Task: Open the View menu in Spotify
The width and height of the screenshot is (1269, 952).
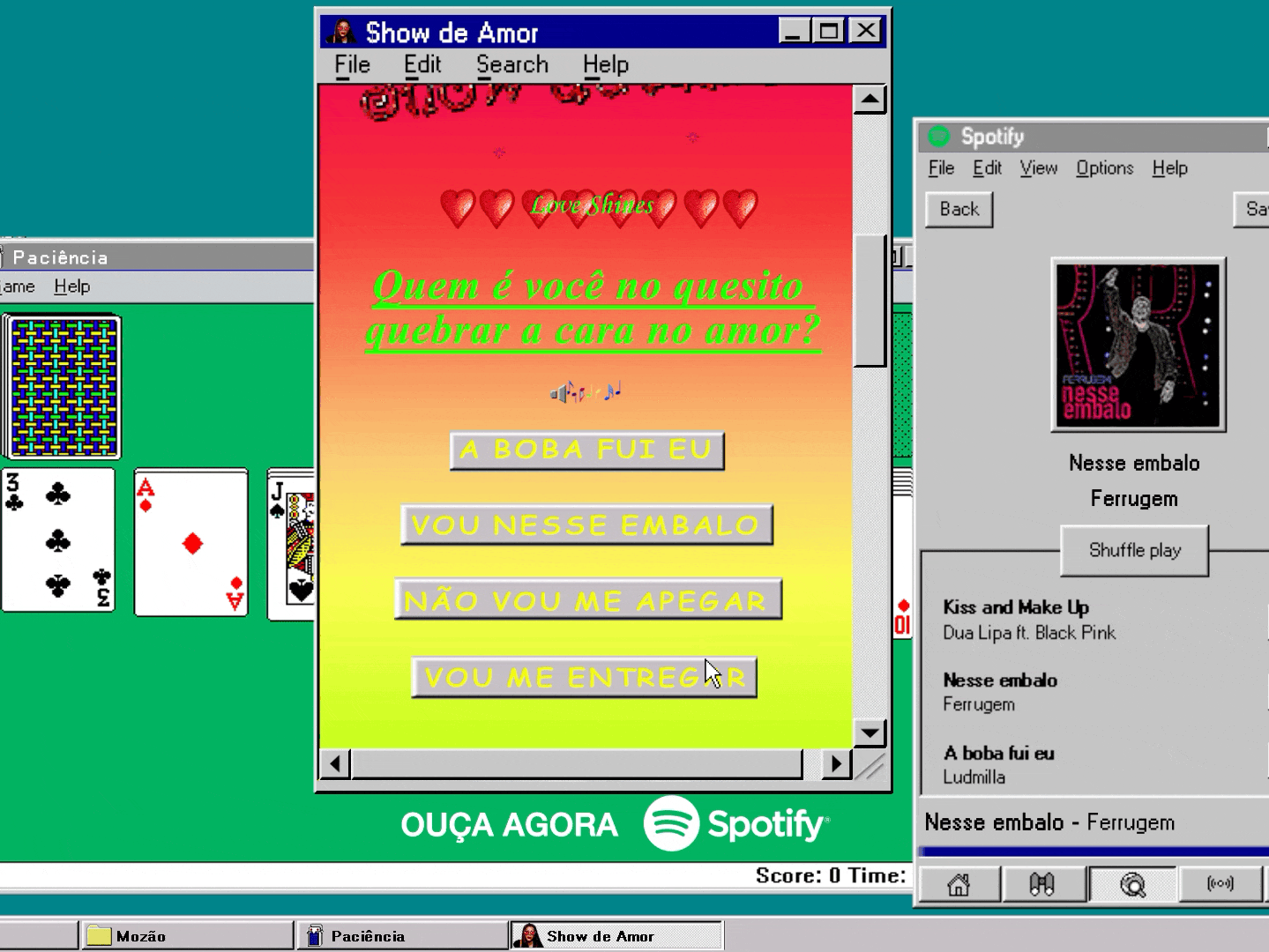Action: 1039,167
